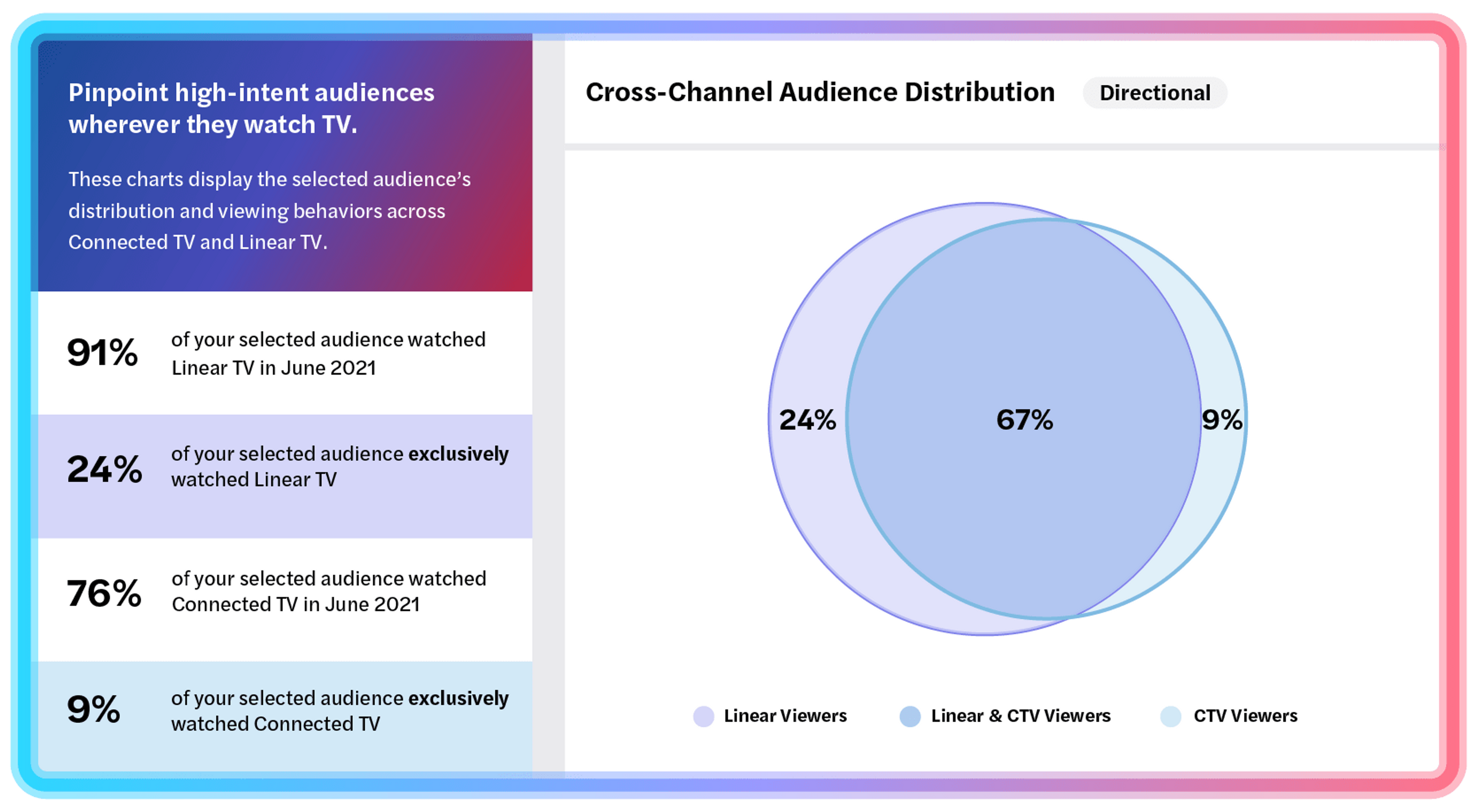1477x812 pixels.
Task: Click the large 91% figure
Action: (103, 352)
